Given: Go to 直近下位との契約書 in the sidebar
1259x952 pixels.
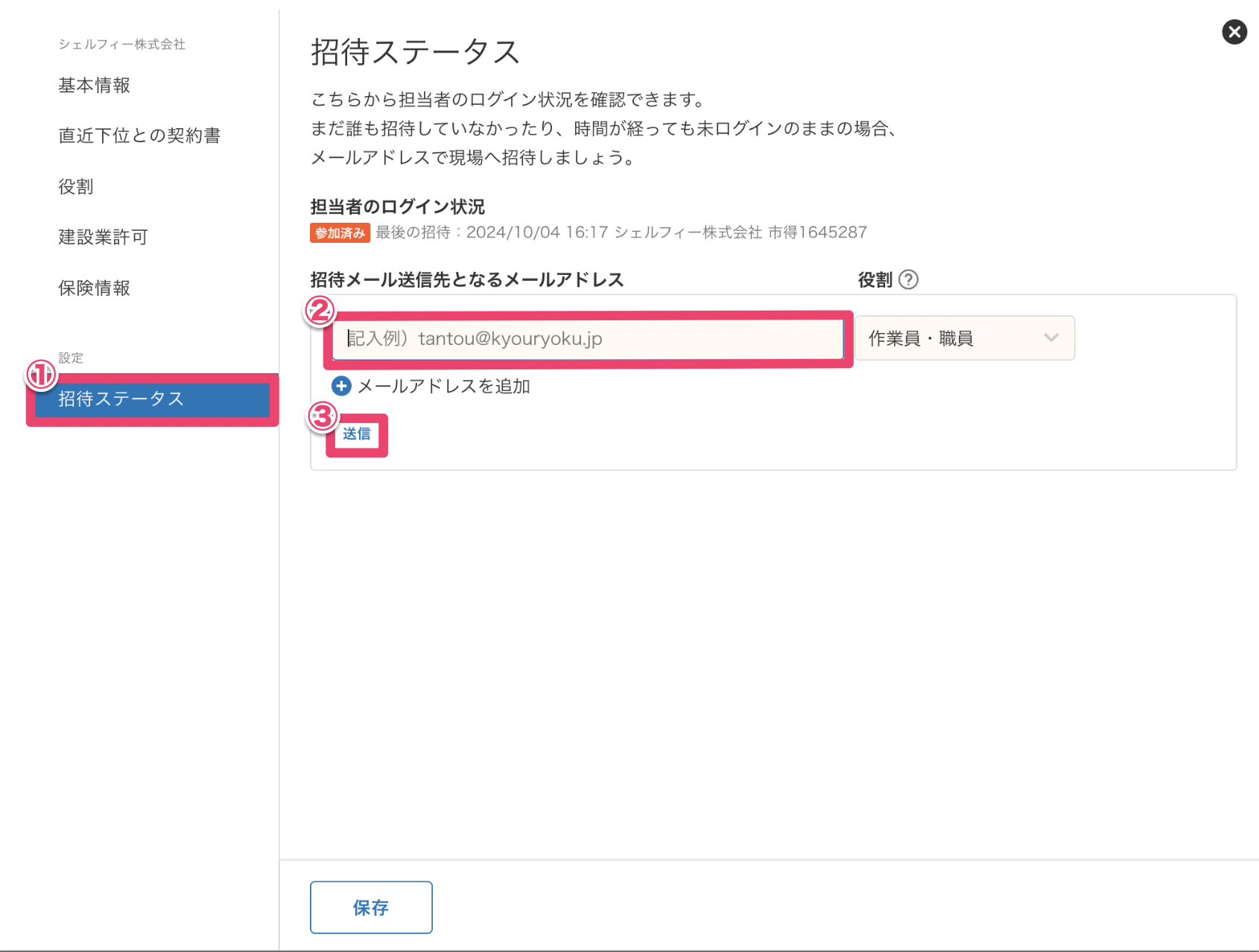Looking at the screenshot, I should 139,136.
